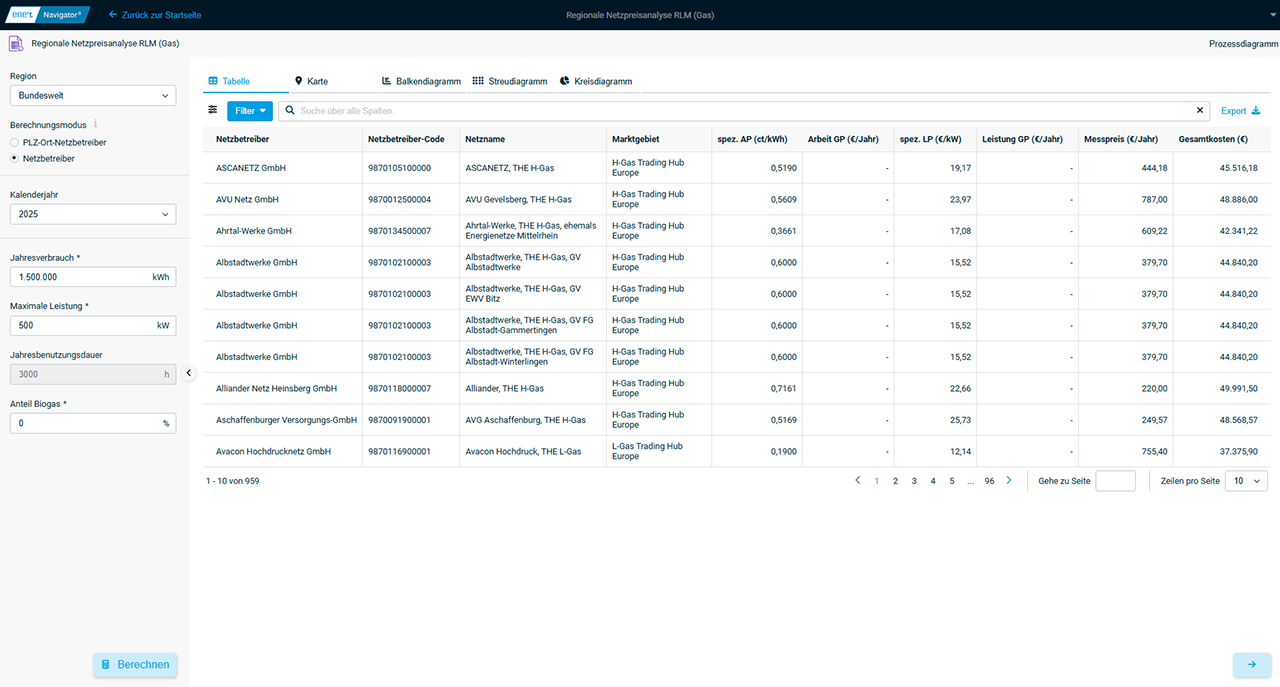Expand the Zeilen pro Seite dropdown

1246,481
